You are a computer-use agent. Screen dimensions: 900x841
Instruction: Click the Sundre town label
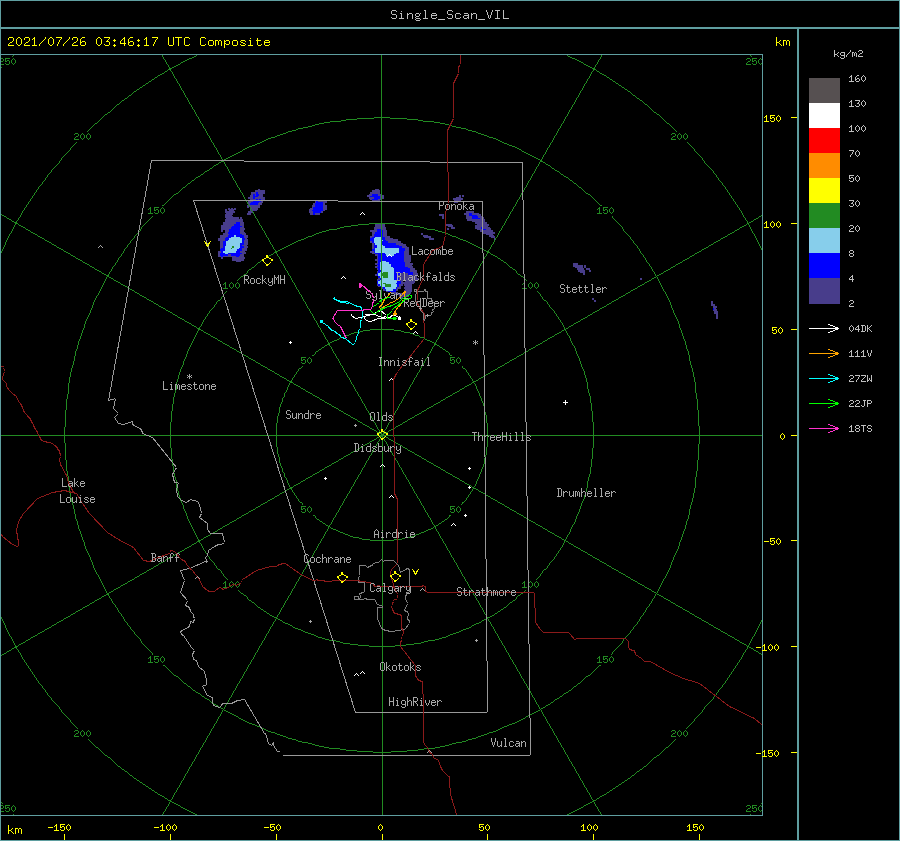coord(303,415)
